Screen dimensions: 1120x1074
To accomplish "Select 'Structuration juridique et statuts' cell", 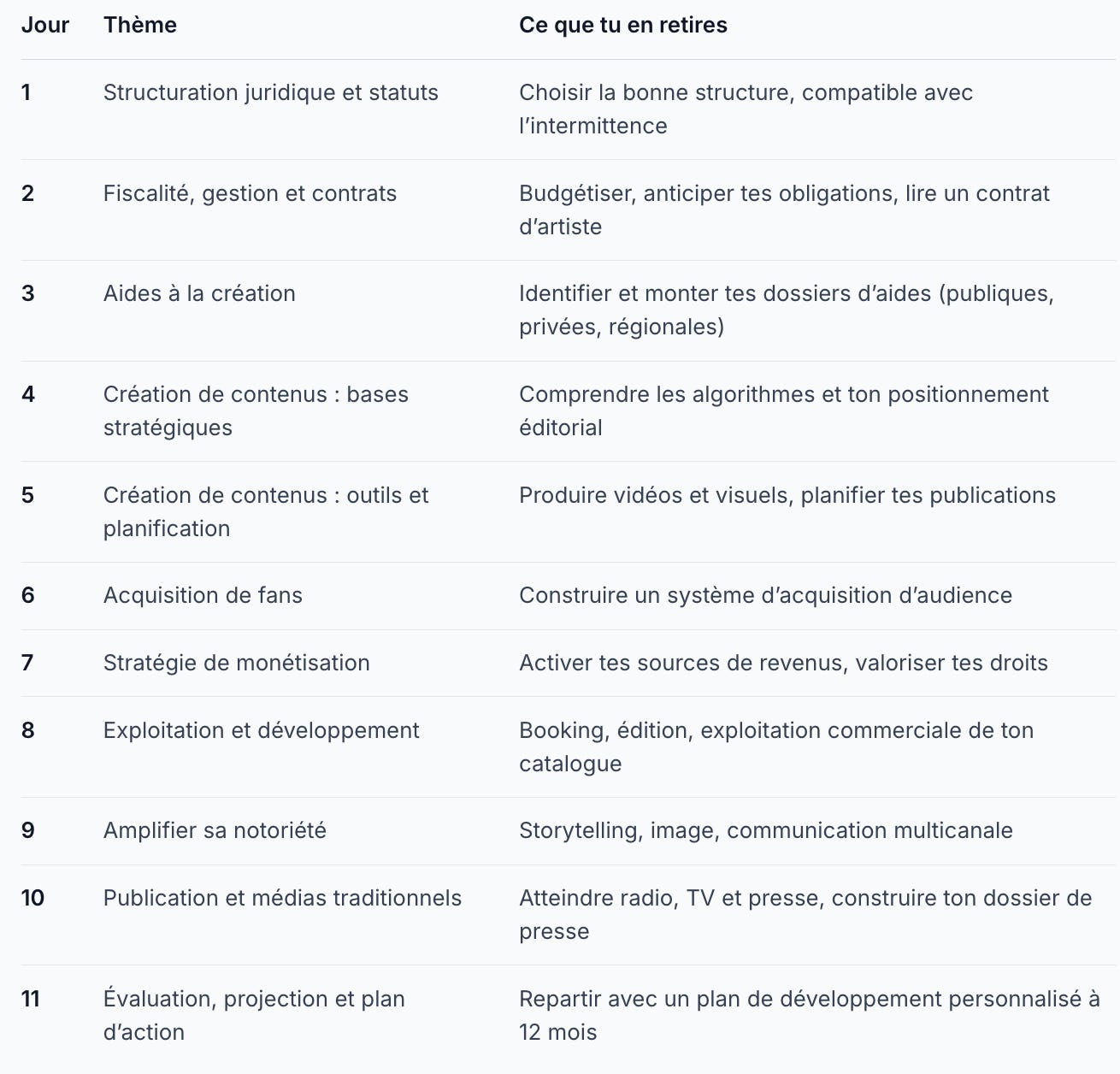I will coord(271,92).
